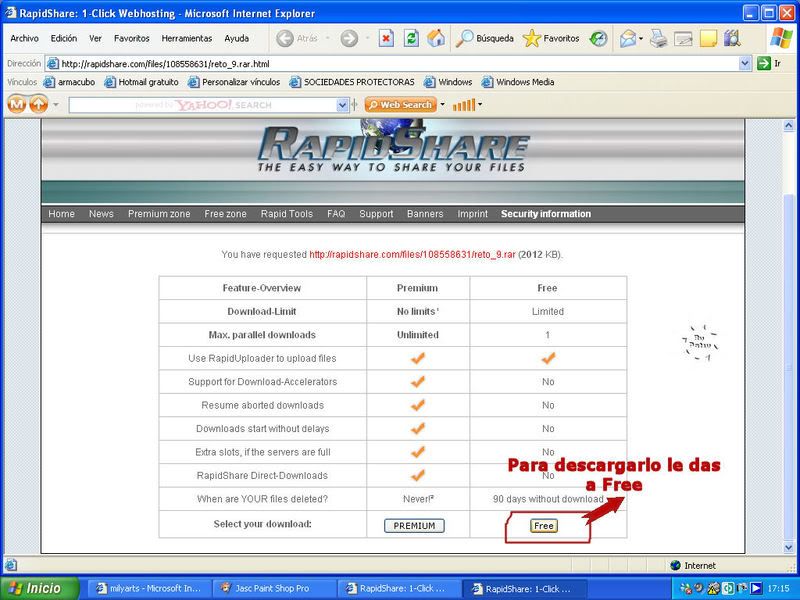Open the Web Search dropdown arrow
Image resolution: width=800 pixels, height=600 pixels.
coord(442,105)
